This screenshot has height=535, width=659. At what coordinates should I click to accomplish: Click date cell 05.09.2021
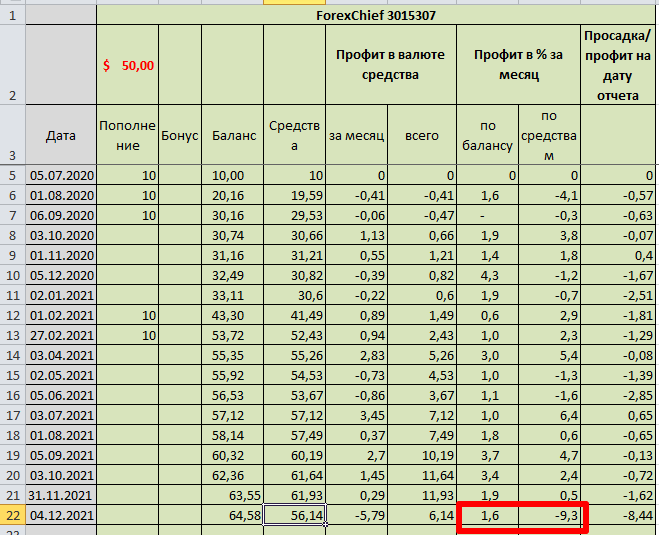click(x=61, y=455)
